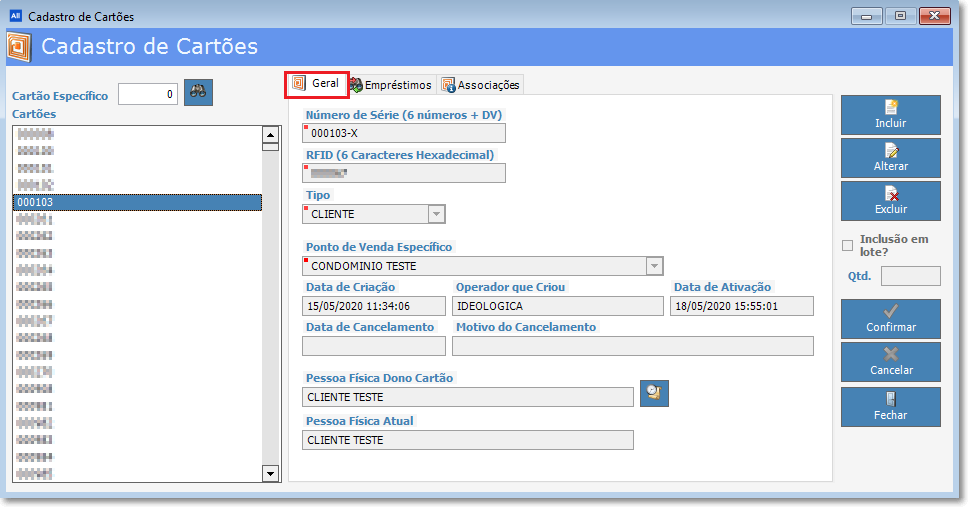Enable the Inclusão em lote checkbox
Screen dimensions: 968x507
click(848, 245)
